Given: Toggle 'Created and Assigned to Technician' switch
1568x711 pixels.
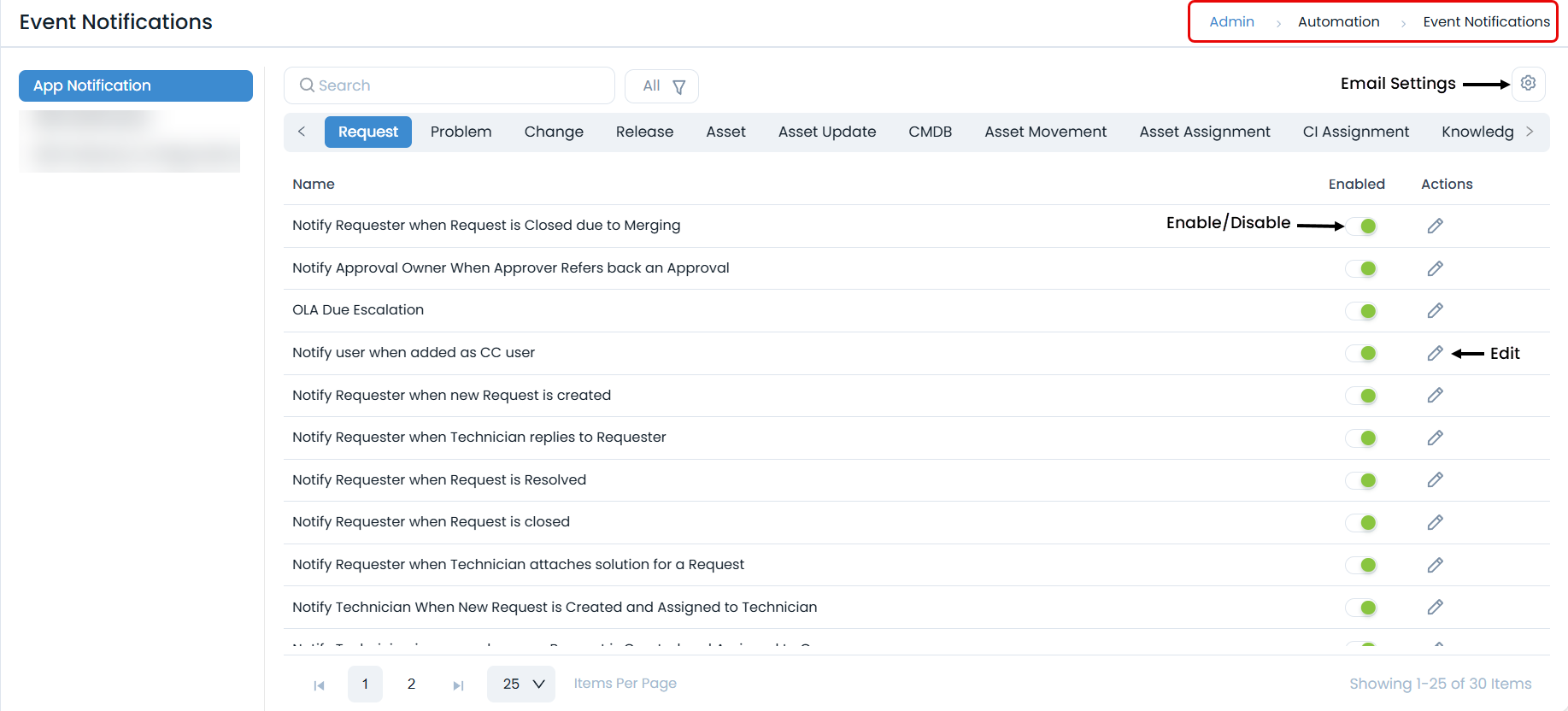Looking at the screenshot, I should point(1361,608).
